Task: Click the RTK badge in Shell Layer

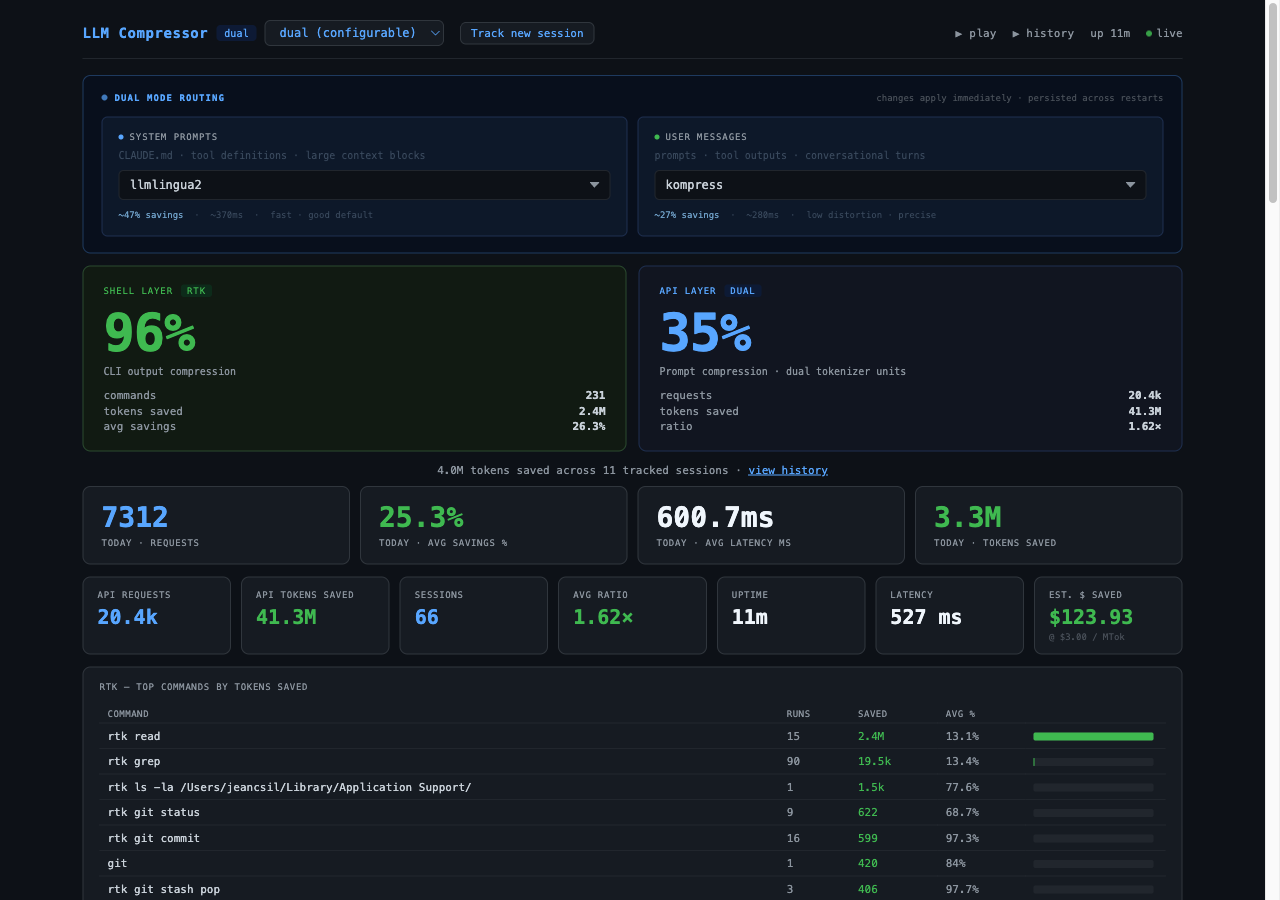Action: (196, 291)
